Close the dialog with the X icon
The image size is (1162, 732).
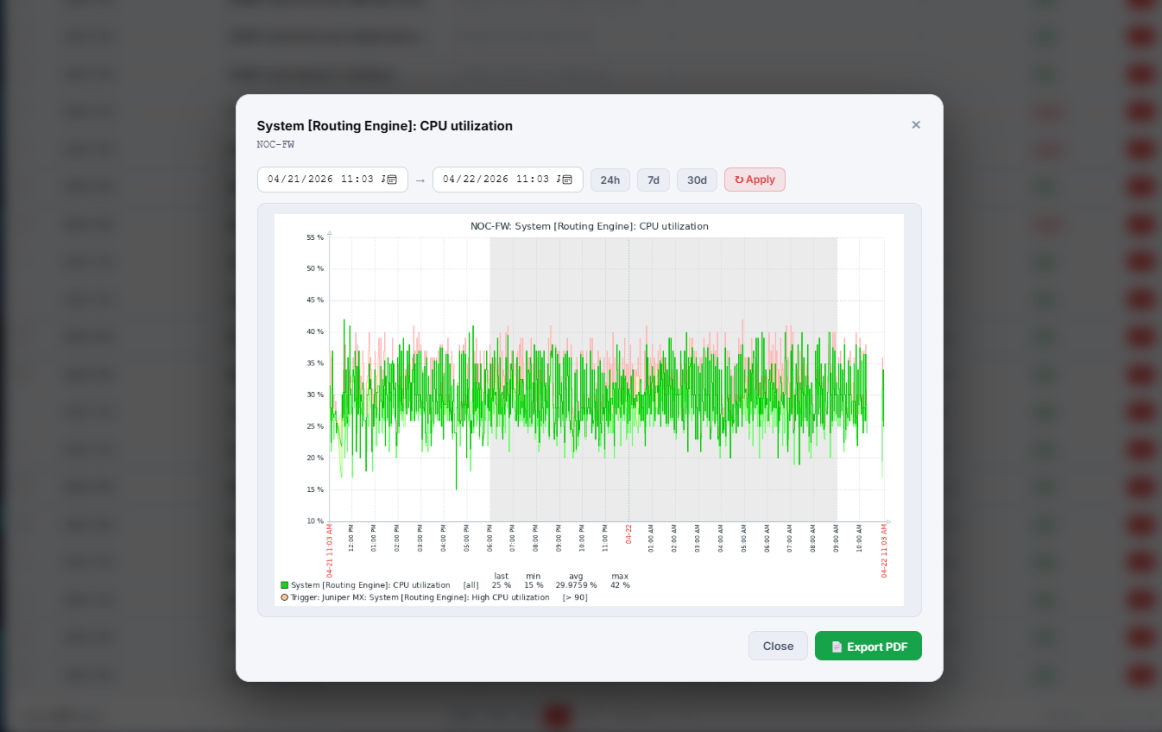click(x=916, y=125)
